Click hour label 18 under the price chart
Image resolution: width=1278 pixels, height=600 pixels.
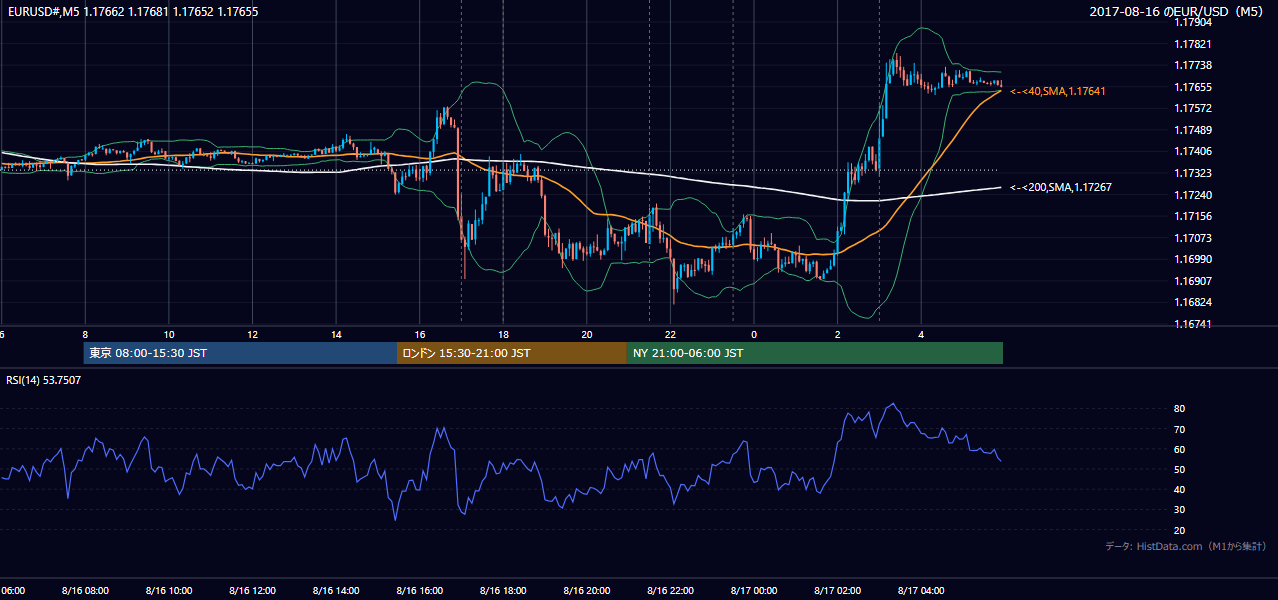[x=503, y=334]
